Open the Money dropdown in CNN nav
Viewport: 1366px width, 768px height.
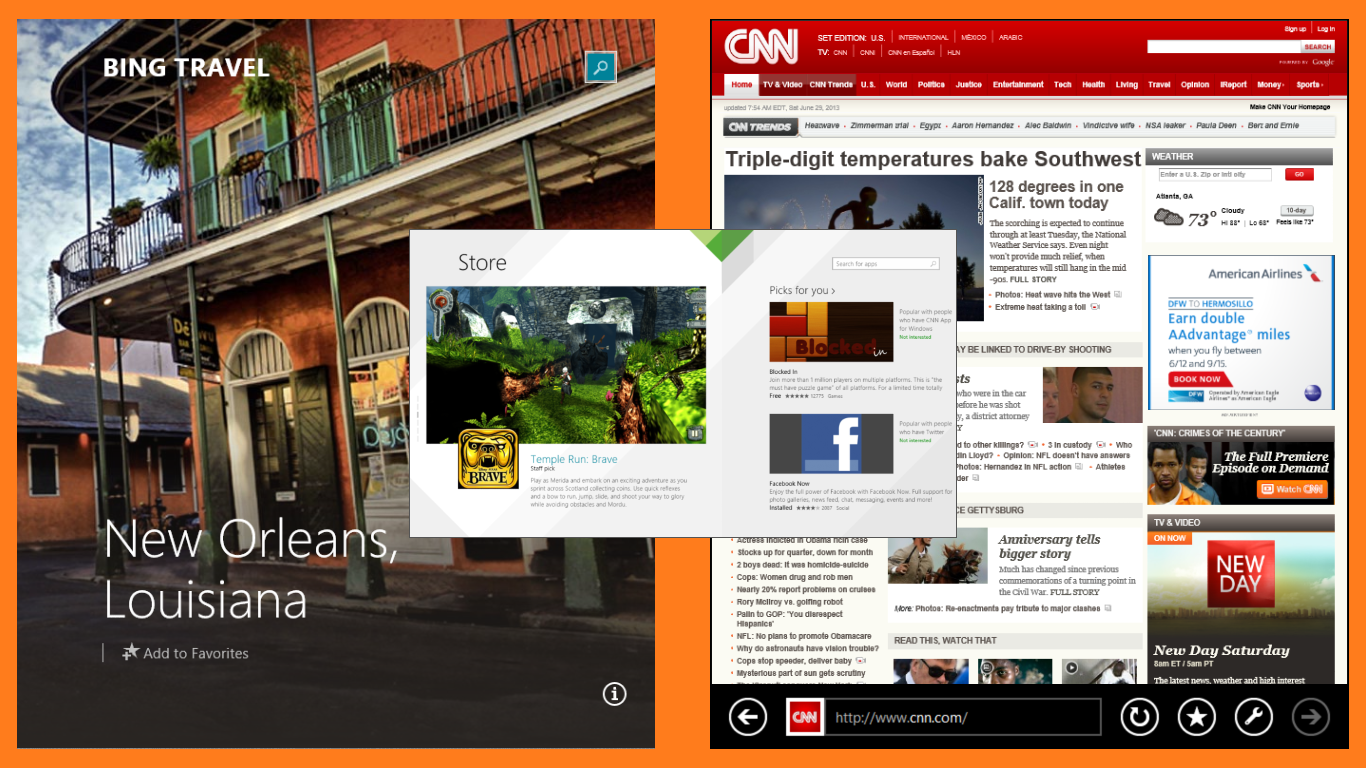(x=1271, y=85)
